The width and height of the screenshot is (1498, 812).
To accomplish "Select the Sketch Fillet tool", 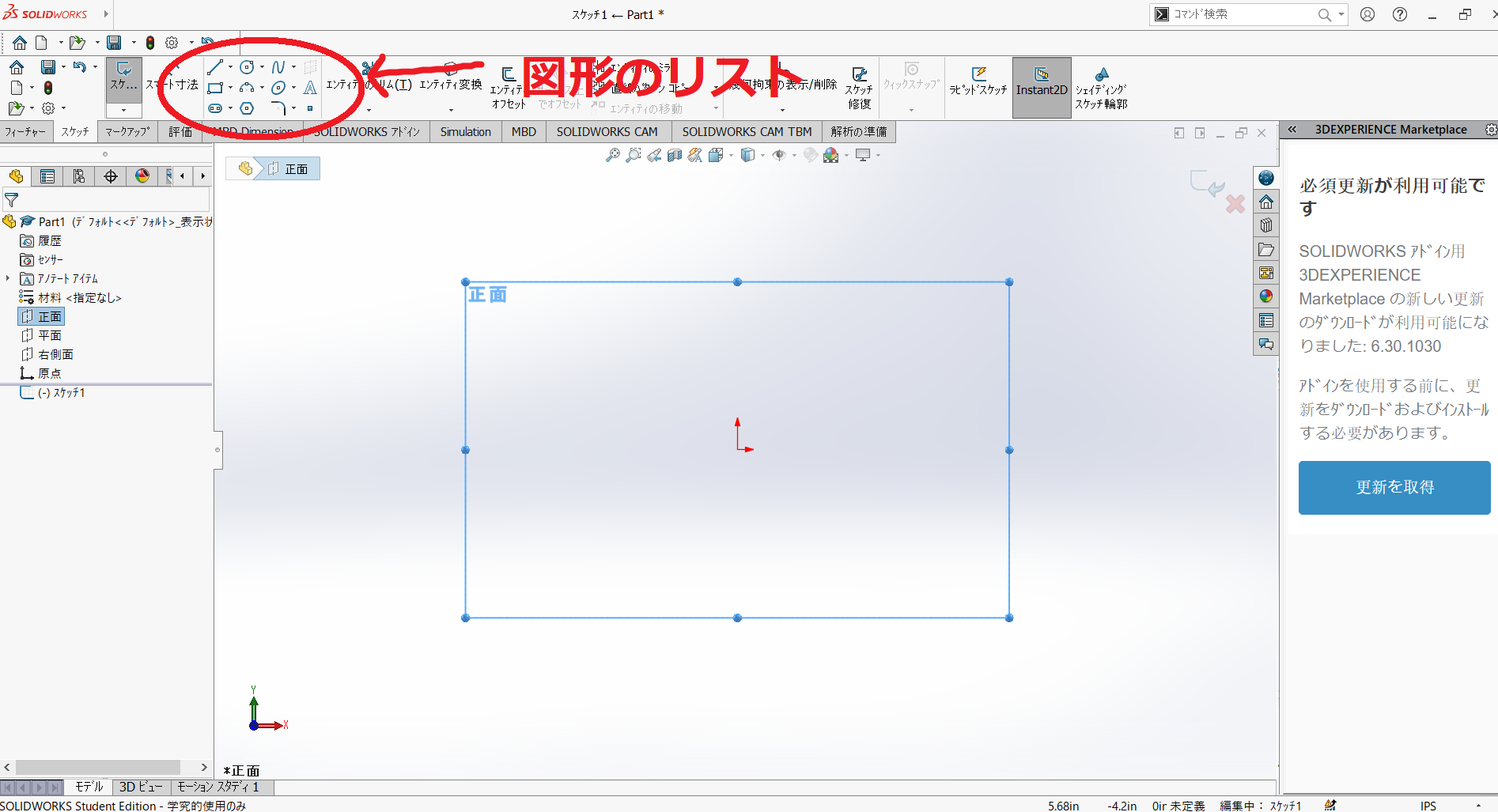I will (x=278, y=108).
